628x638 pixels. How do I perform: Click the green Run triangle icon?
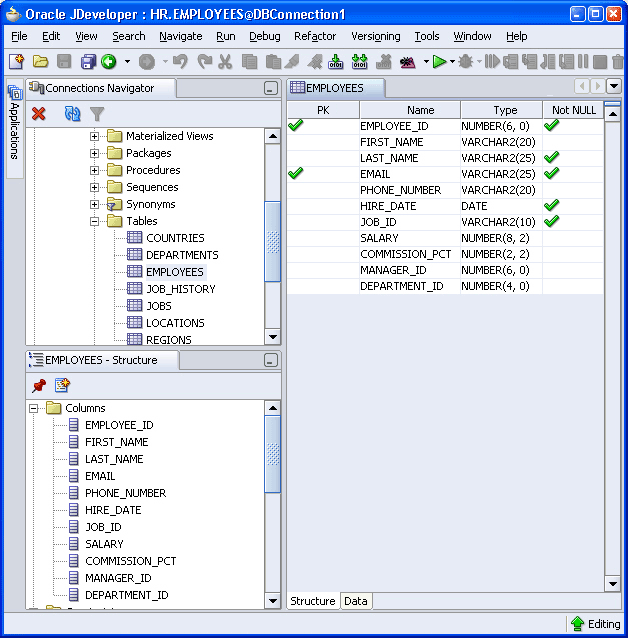[439, 62]
